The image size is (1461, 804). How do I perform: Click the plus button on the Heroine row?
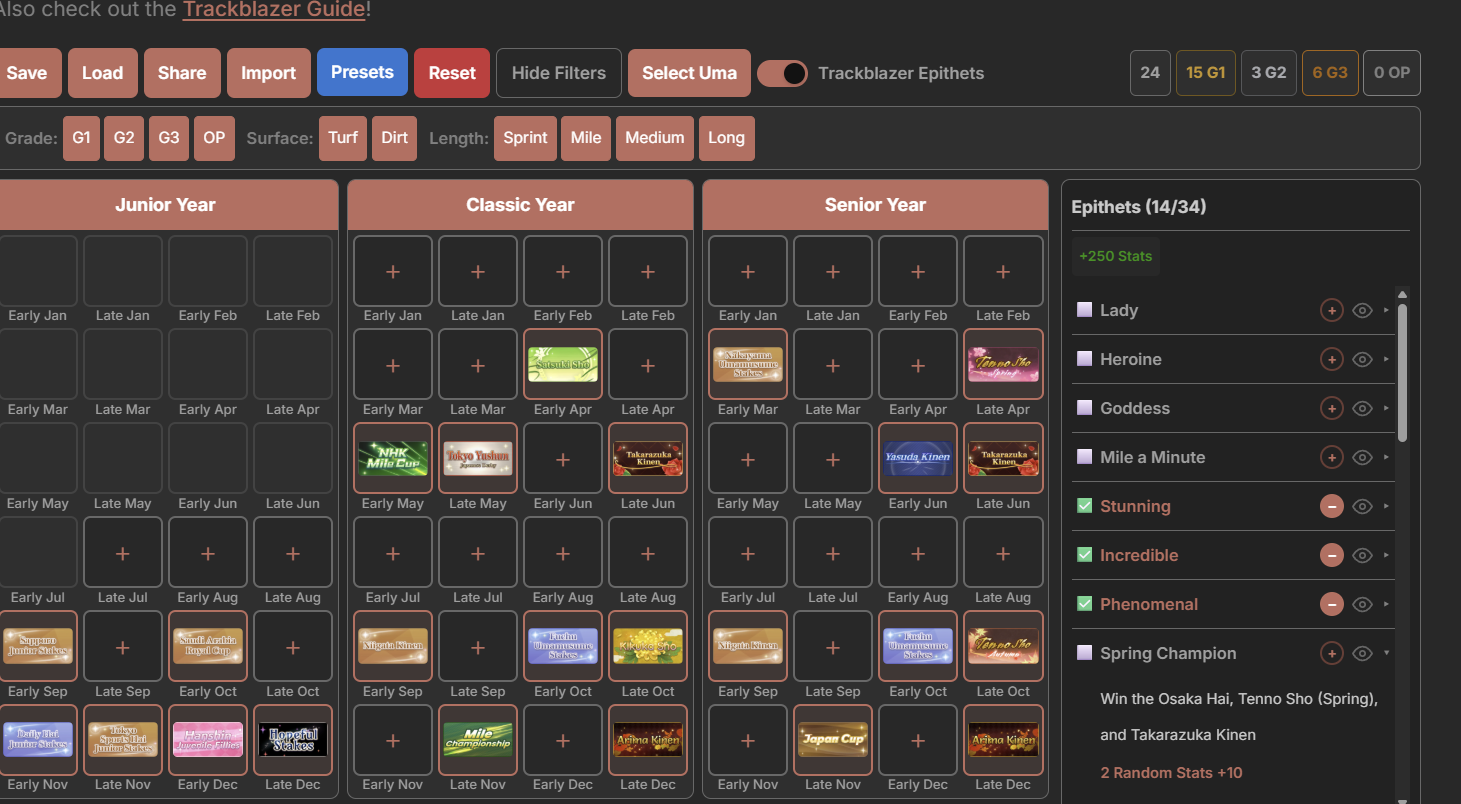(1331, 359)
